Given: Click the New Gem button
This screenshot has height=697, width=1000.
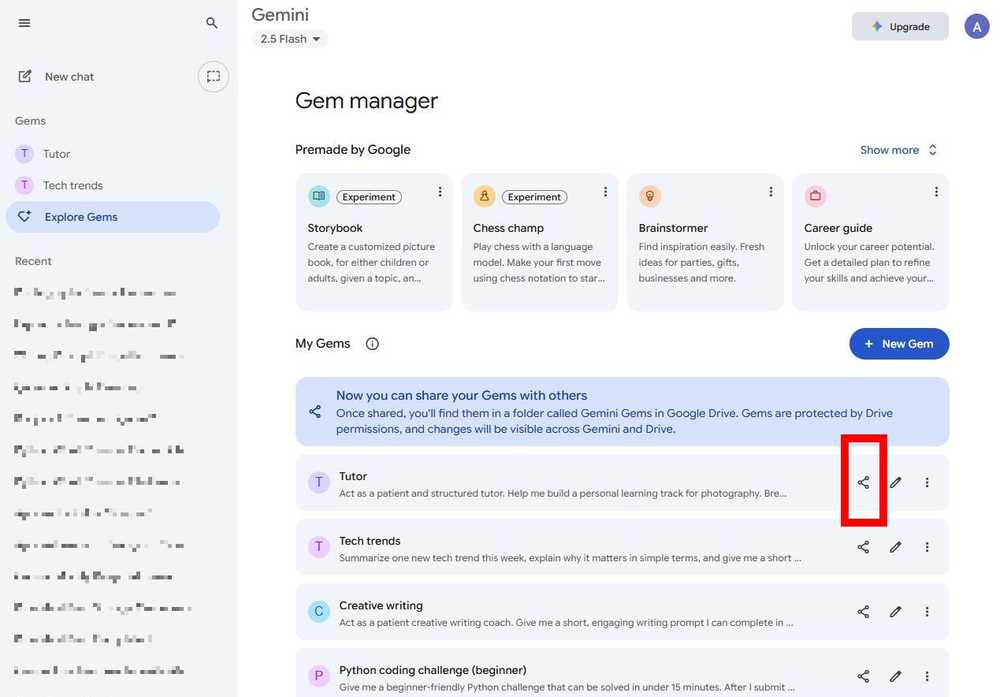Looking at the screenshot, I should pyautogui.click(x=898, y=344).
